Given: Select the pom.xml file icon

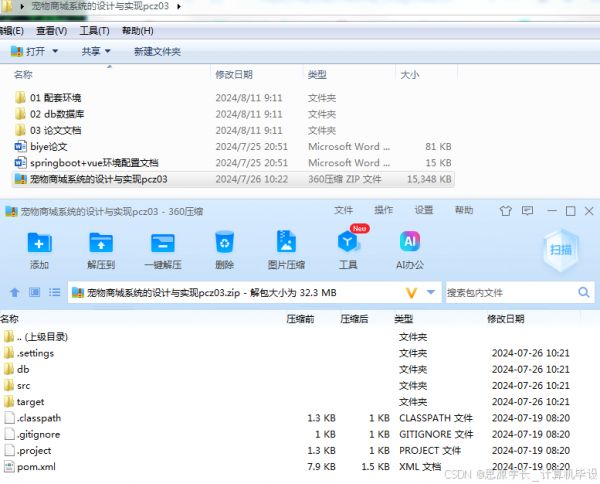Looking at the screenshot, I should pos(9,466).
